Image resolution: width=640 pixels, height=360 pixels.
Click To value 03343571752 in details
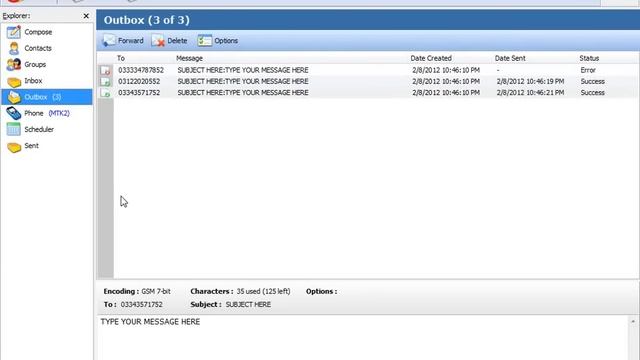142,304
